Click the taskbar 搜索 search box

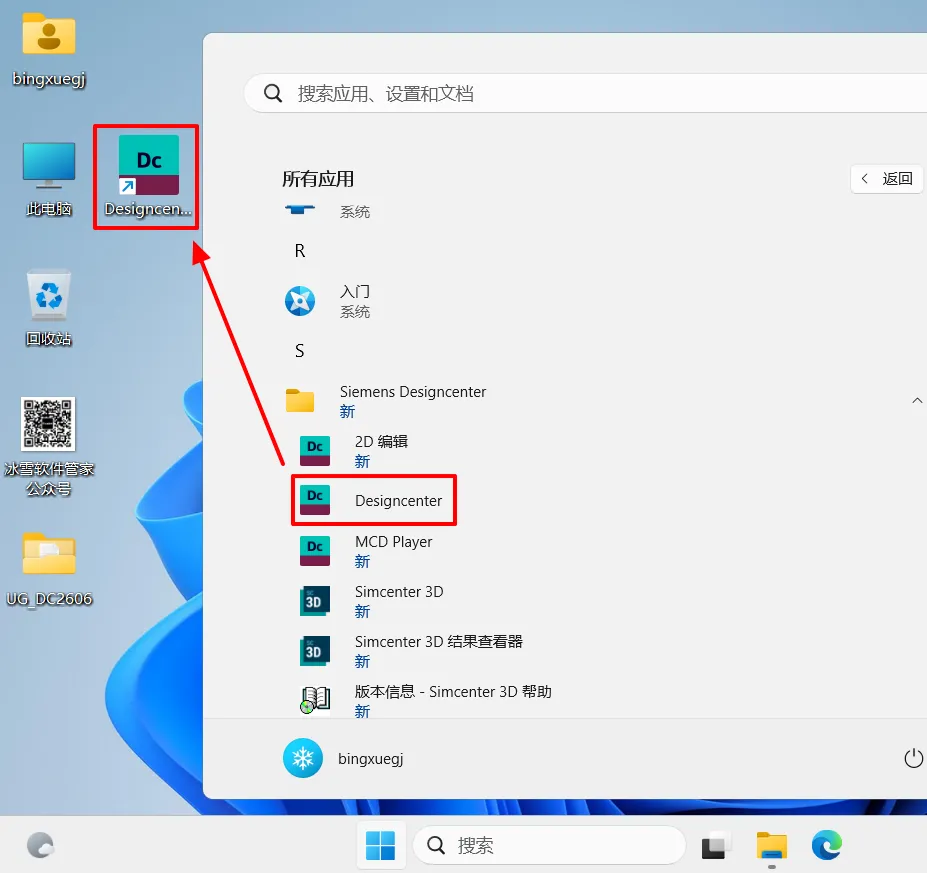coord(549,845)
